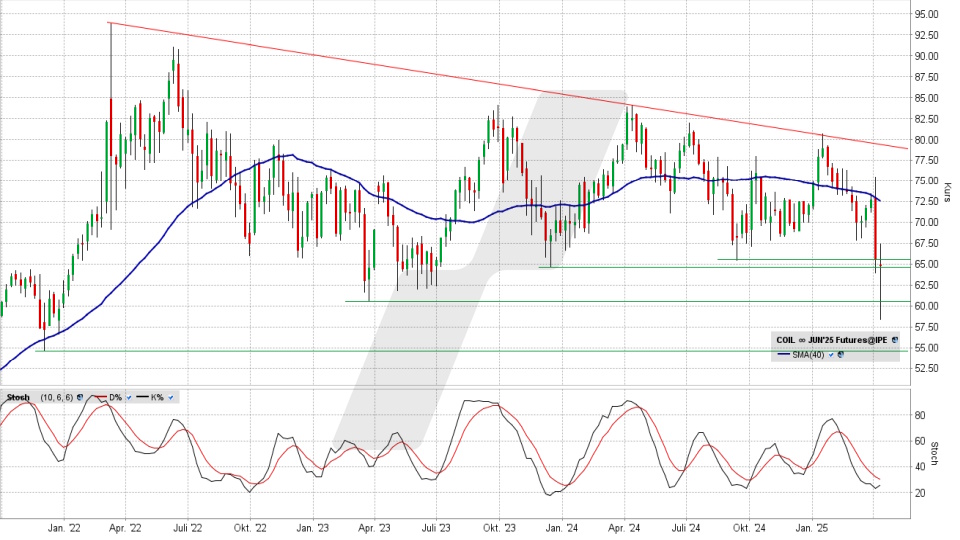Click the Jan. '25 date axis label
This screenshot has width=960, height=540.
click(812, 528)
